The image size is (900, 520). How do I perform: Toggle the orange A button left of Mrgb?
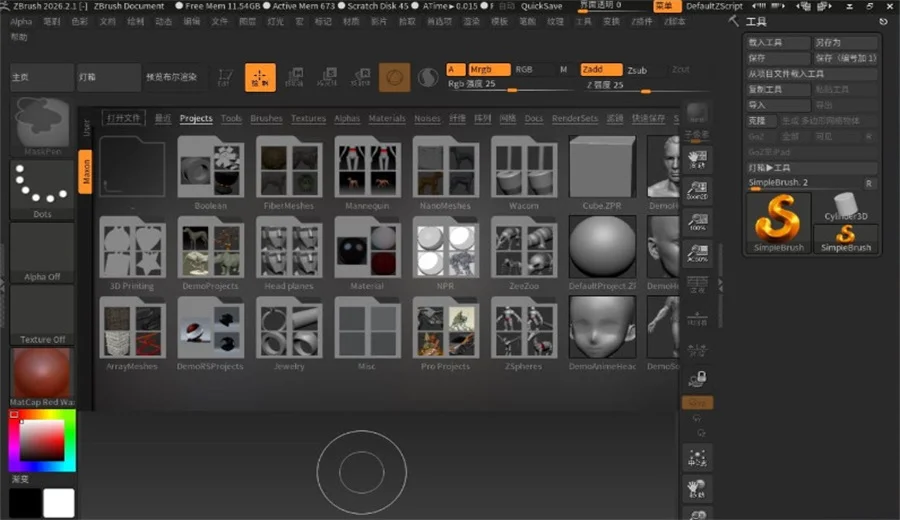coord(456,69)
